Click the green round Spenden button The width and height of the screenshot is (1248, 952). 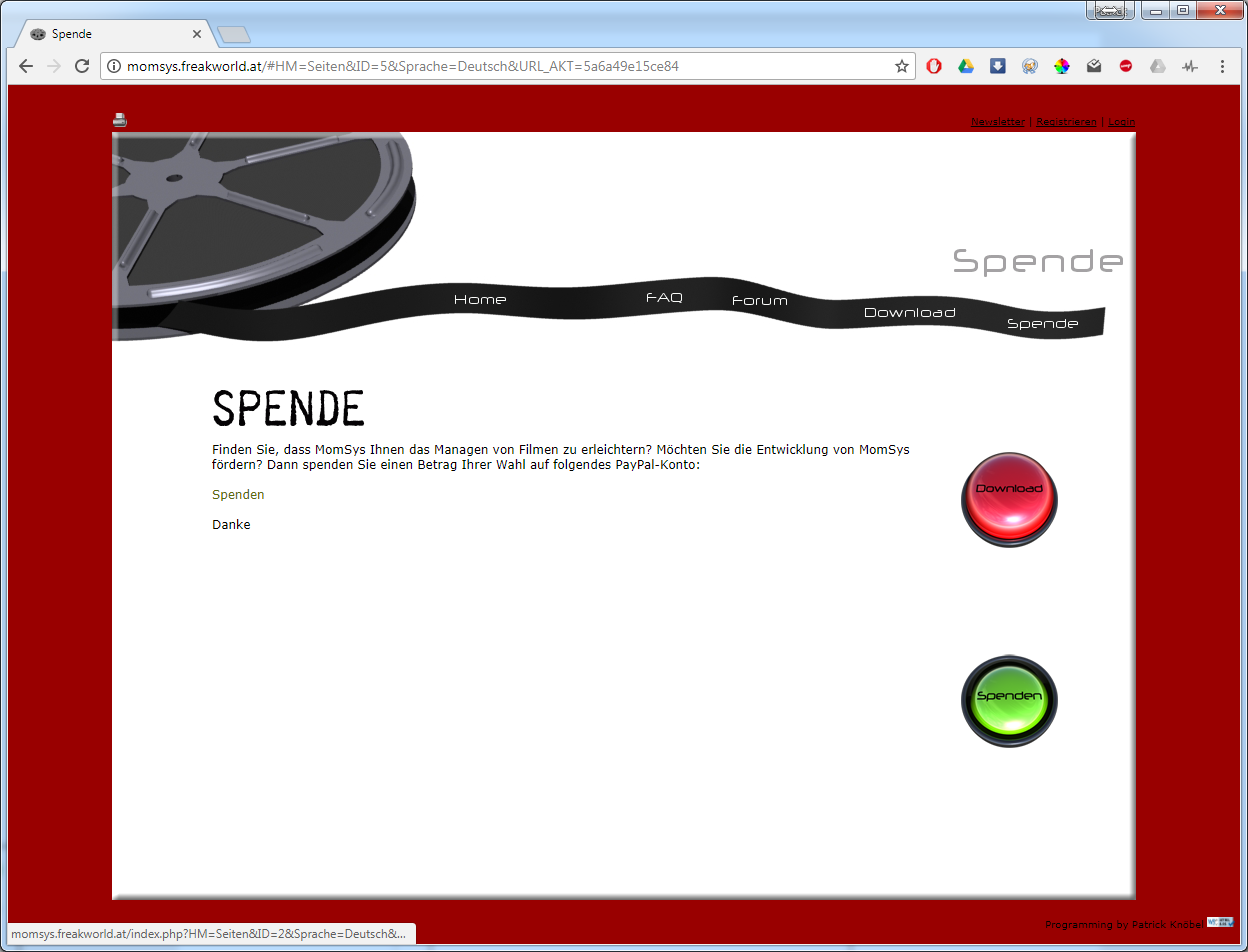pos(1009,701)
